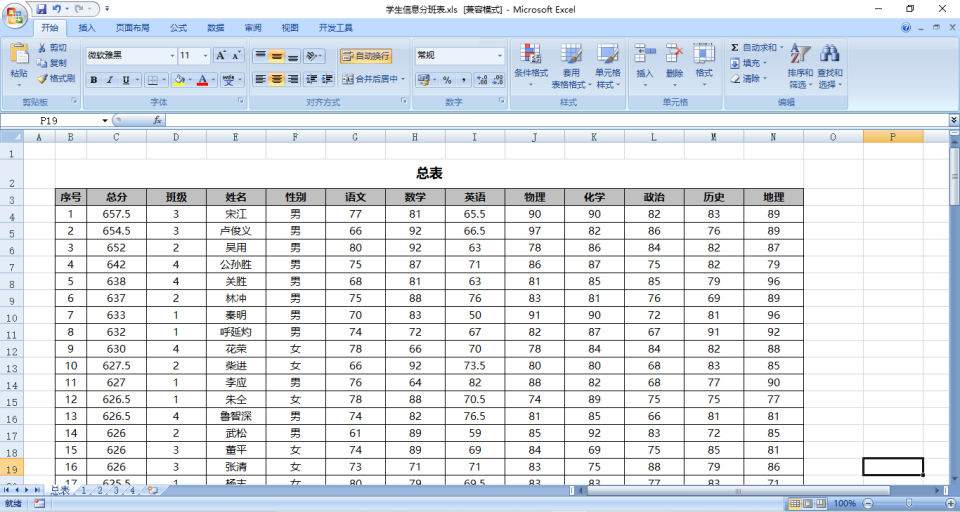Open the font name dropdown 微软雅黑
Image resolution: width=960 pixels, height=512 pixels.
click(172, 56)
